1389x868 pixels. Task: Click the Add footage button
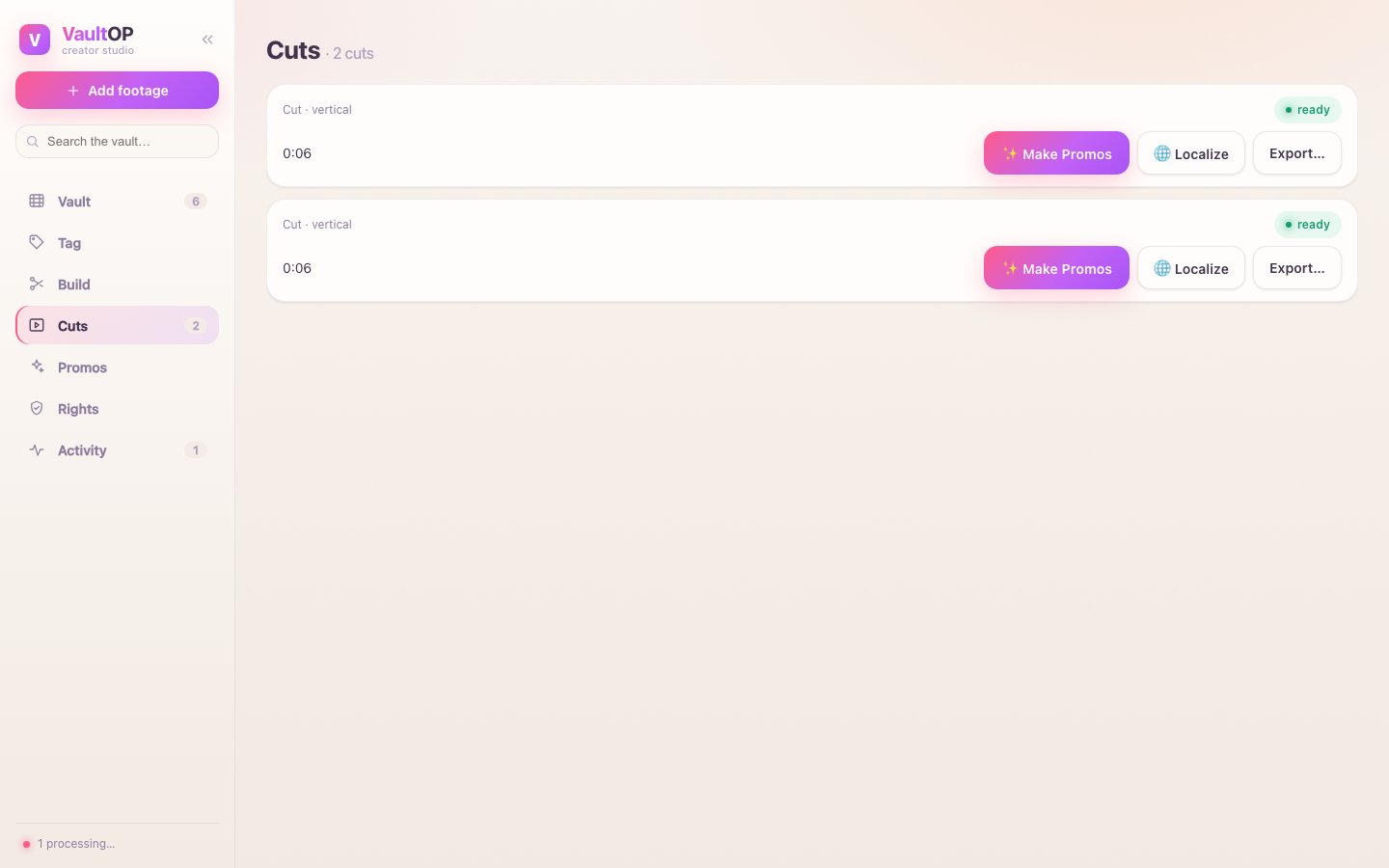click(x=117, y=90)
